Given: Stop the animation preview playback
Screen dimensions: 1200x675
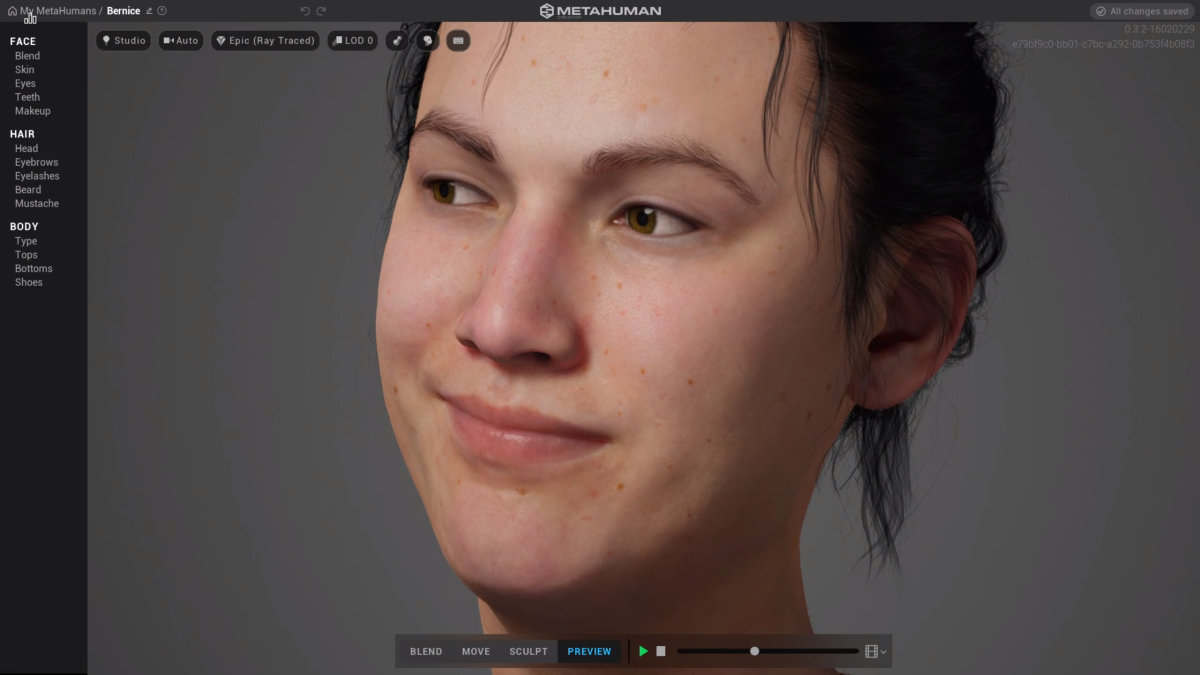Looking at the screenshot, I should click(661, 651).
